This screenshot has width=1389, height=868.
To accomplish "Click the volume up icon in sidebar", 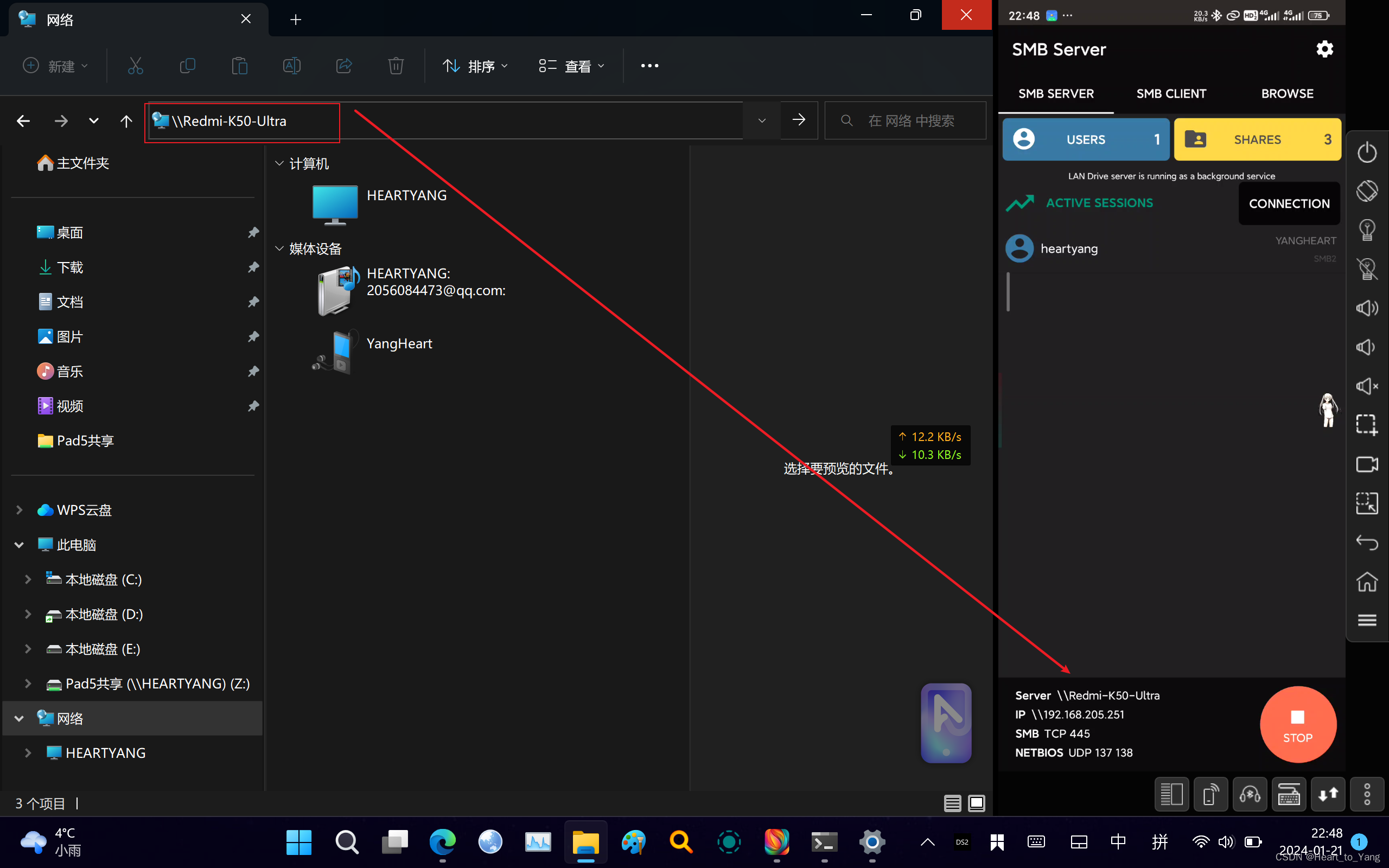I will [x=1367, y=308].
